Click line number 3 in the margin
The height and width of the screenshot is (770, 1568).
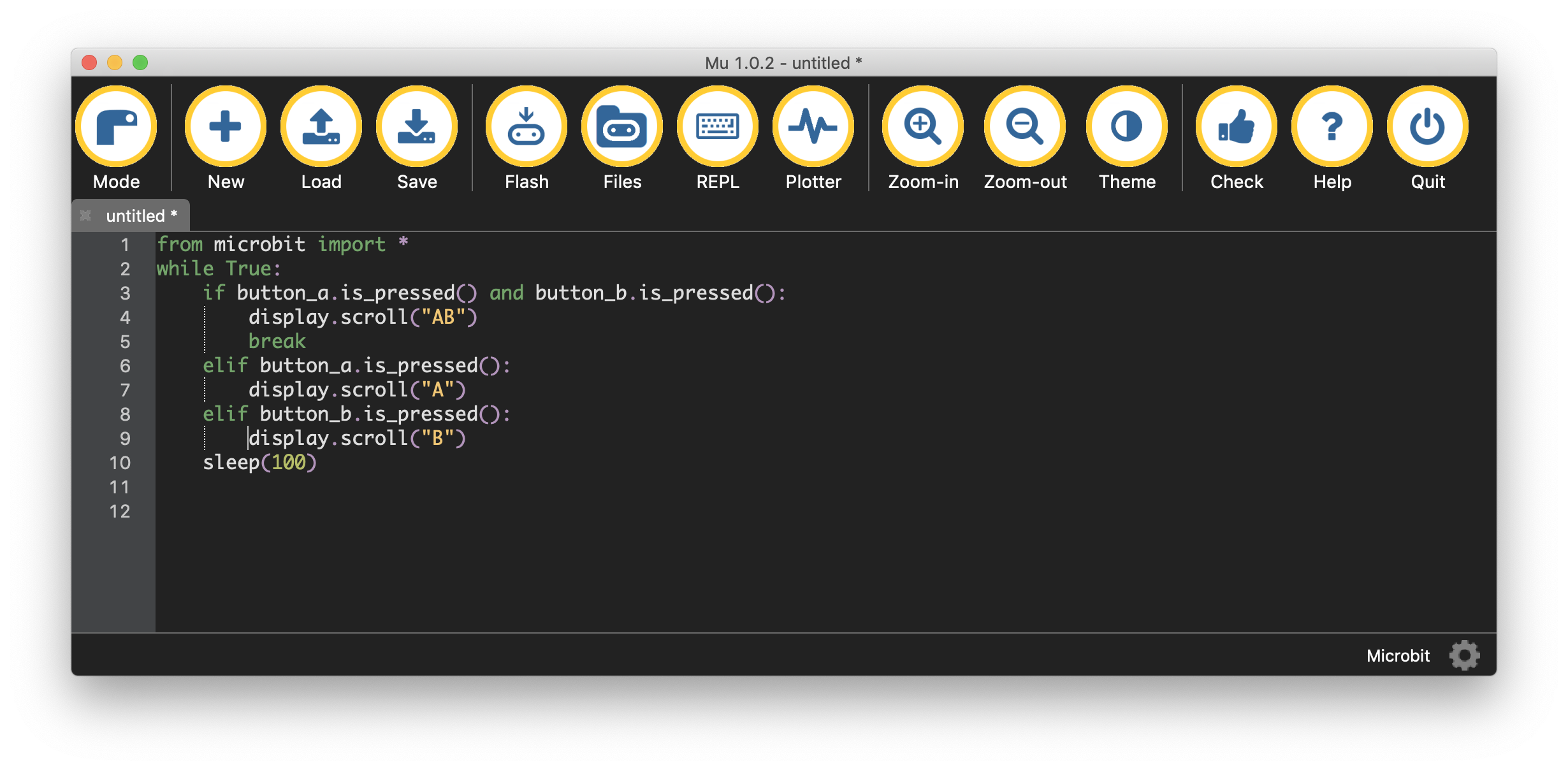pyautogui.click(x=125, y=293)
